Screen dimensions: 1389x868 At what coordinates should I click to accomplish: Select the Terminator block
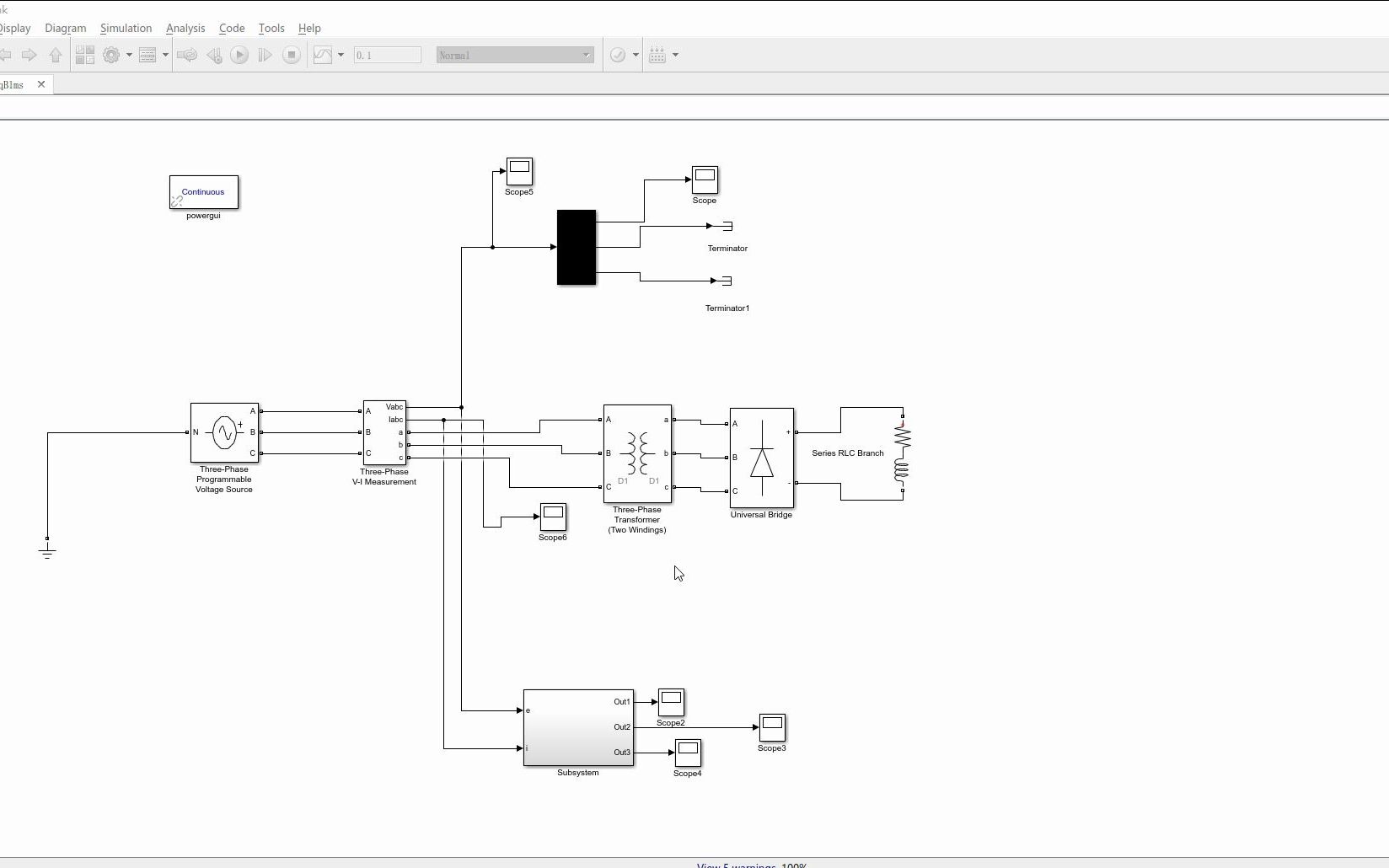coord(727,226)
